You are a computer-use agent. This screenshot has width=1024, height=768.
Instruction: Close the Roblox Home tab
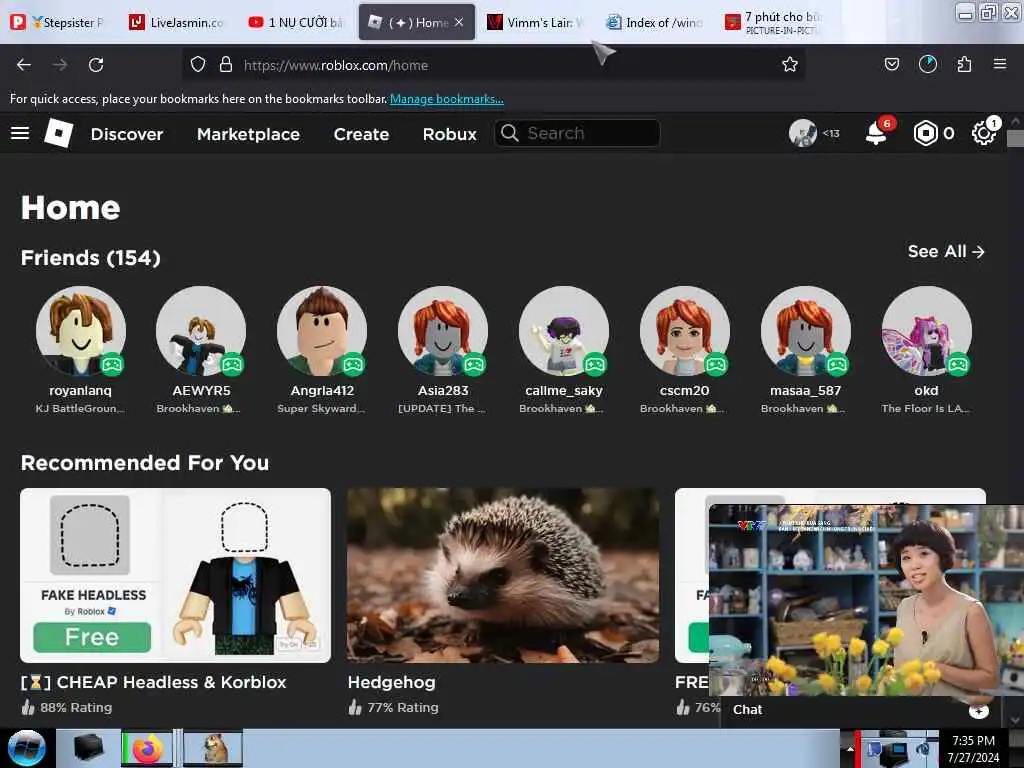[459, 22]
